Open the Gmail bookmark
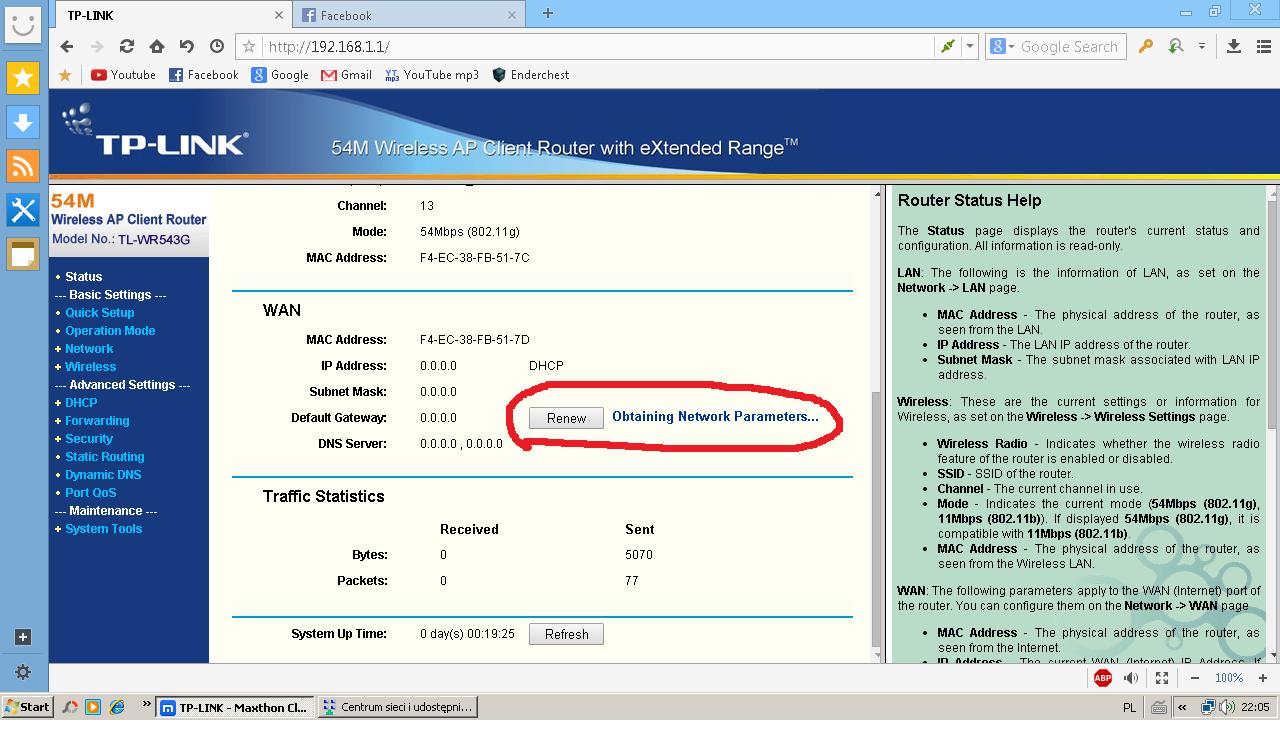The width and height of the screenshot is (1280, 730). tap(346, 75)
